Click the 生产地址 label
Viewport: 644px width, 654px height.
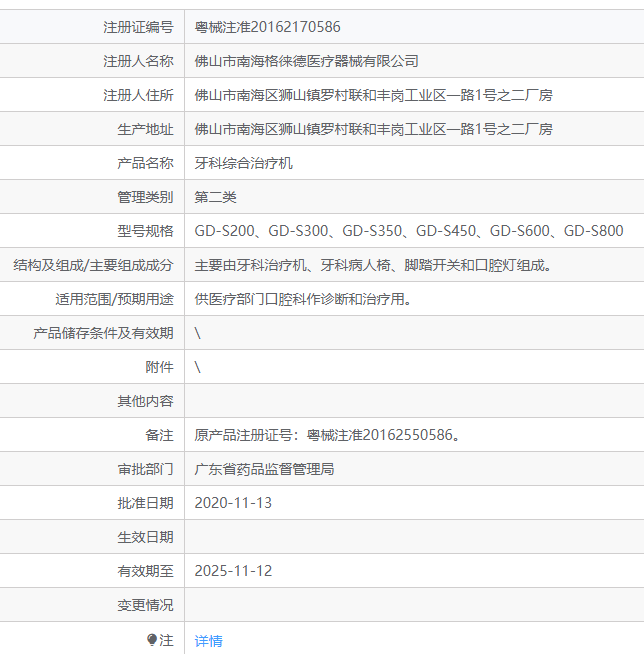click(x=145, y=129)
